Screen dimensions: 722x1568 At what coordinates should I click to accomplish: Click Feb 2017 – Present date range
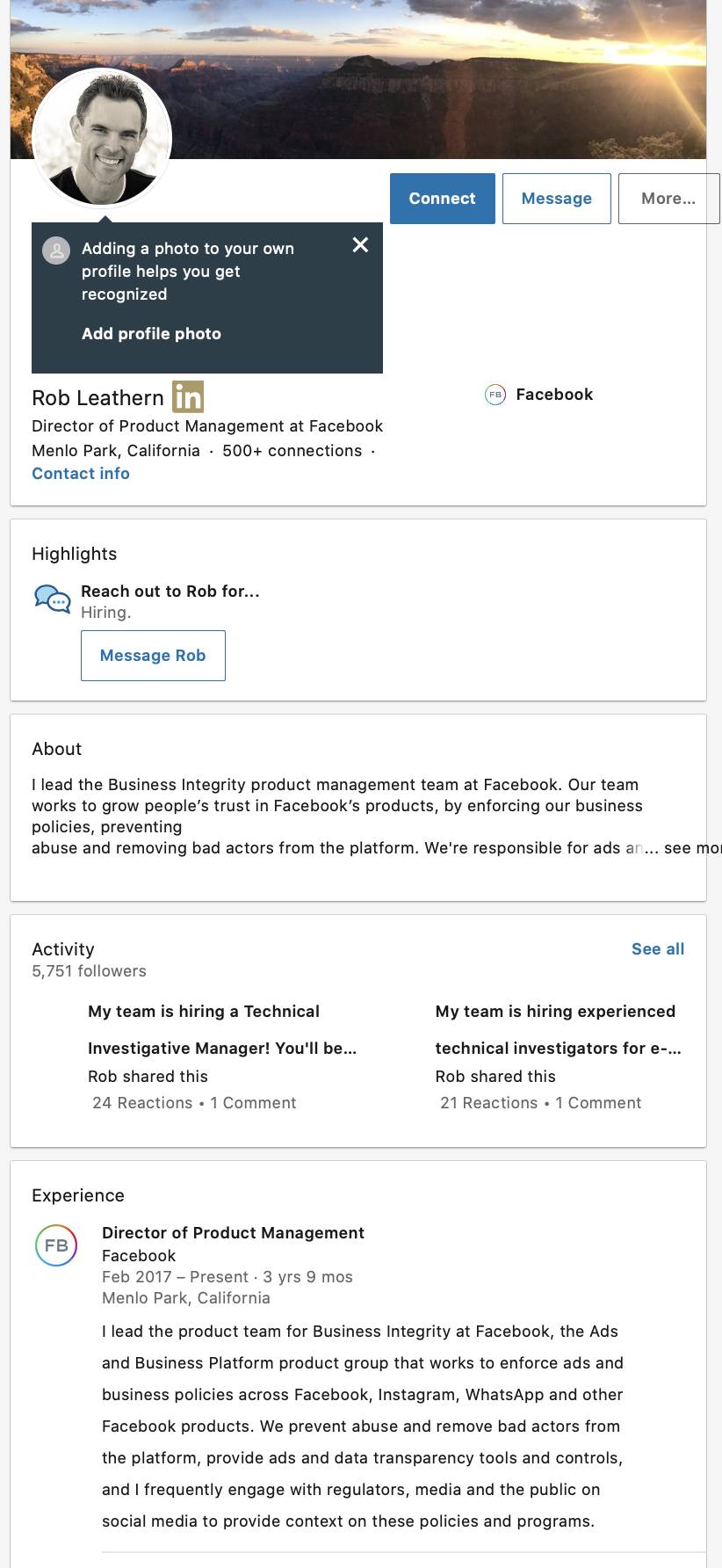tap(175, 1277)
